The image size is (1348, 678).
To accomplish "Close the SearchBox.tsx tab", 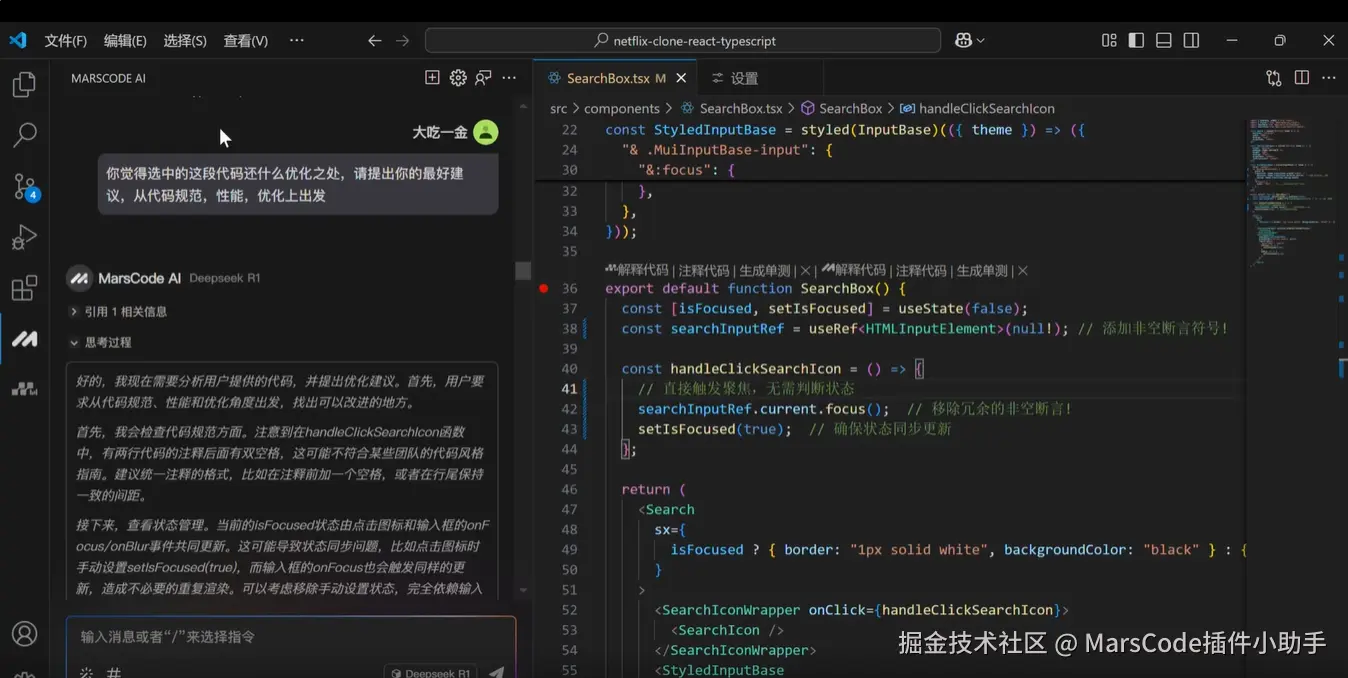I will [681, 78].
